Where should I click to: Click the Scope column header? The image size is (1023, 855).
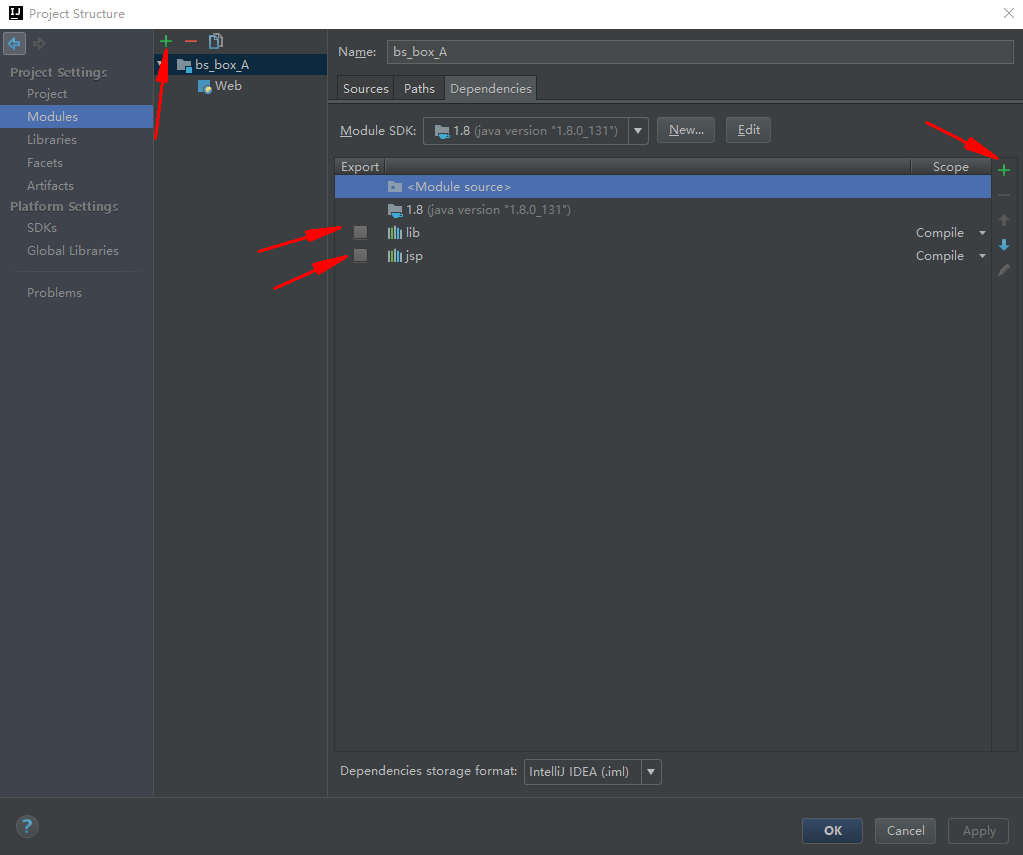951,166
